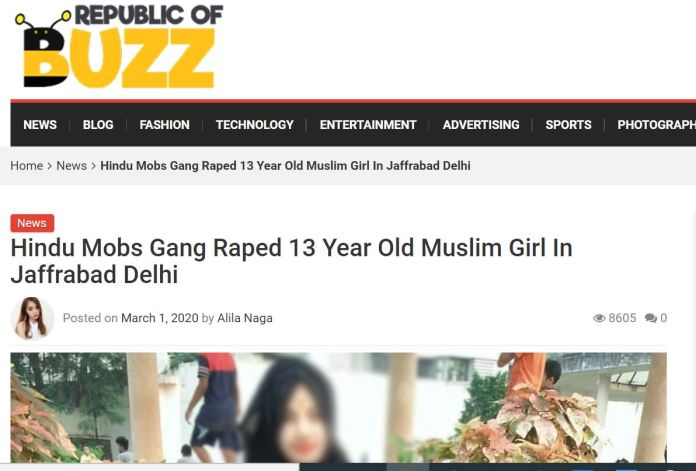Open the Advertising menu item
Image resolution: width=696 pixels, height=471 pixels.
click(x=481, y=125)
